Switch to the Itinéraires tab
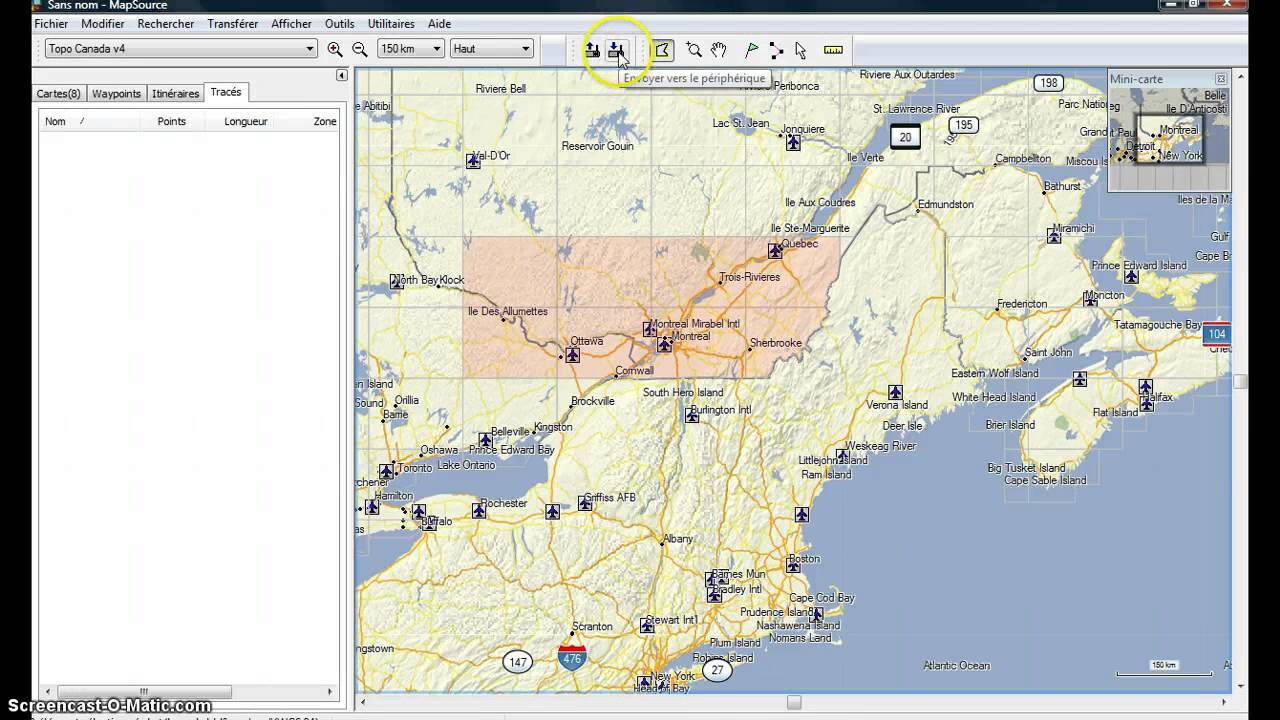This screenshot has width=1280, height=720. click(x=175, y=94)
